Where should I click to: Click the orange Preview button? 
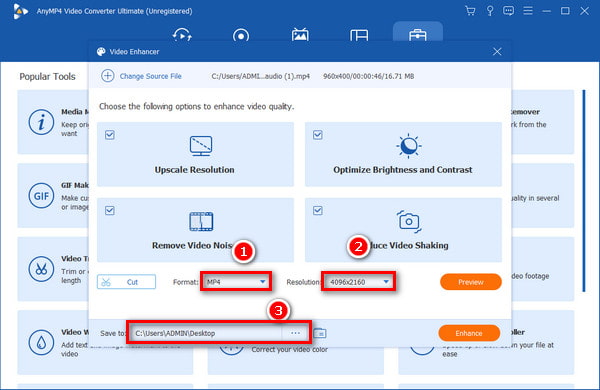pyautogui.click(x=471, y=282)
